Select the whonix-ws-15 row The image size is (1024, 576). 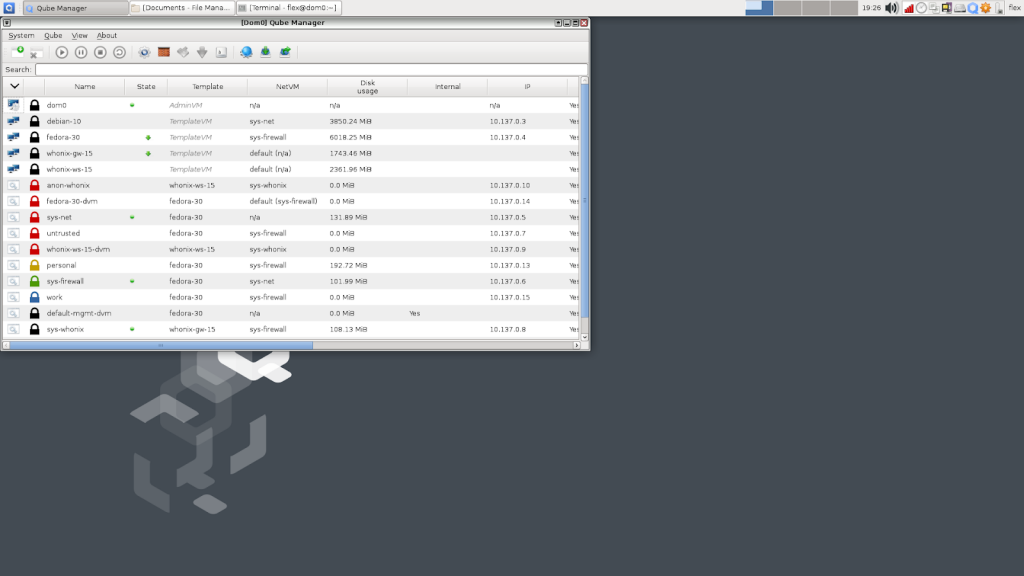[291, 169]
